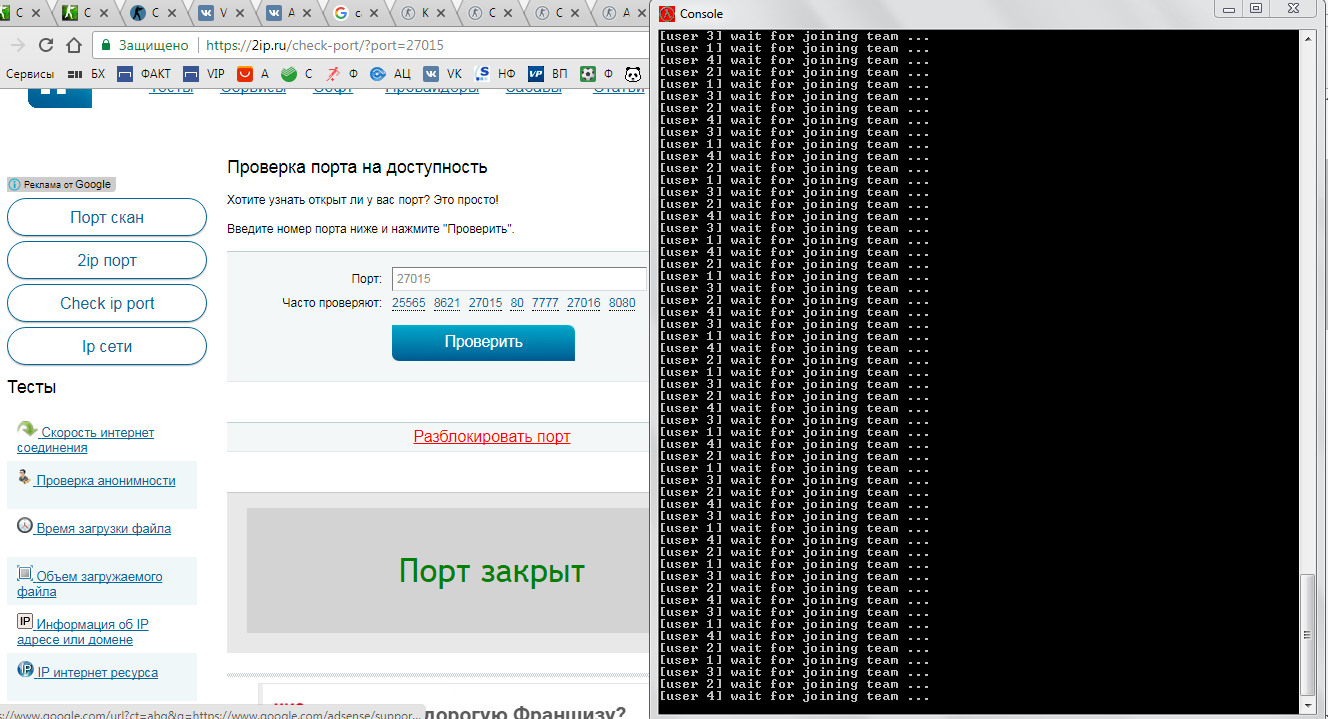Click the Порт input field
The width and height of the screenshot is (1328, 719).
518,279
